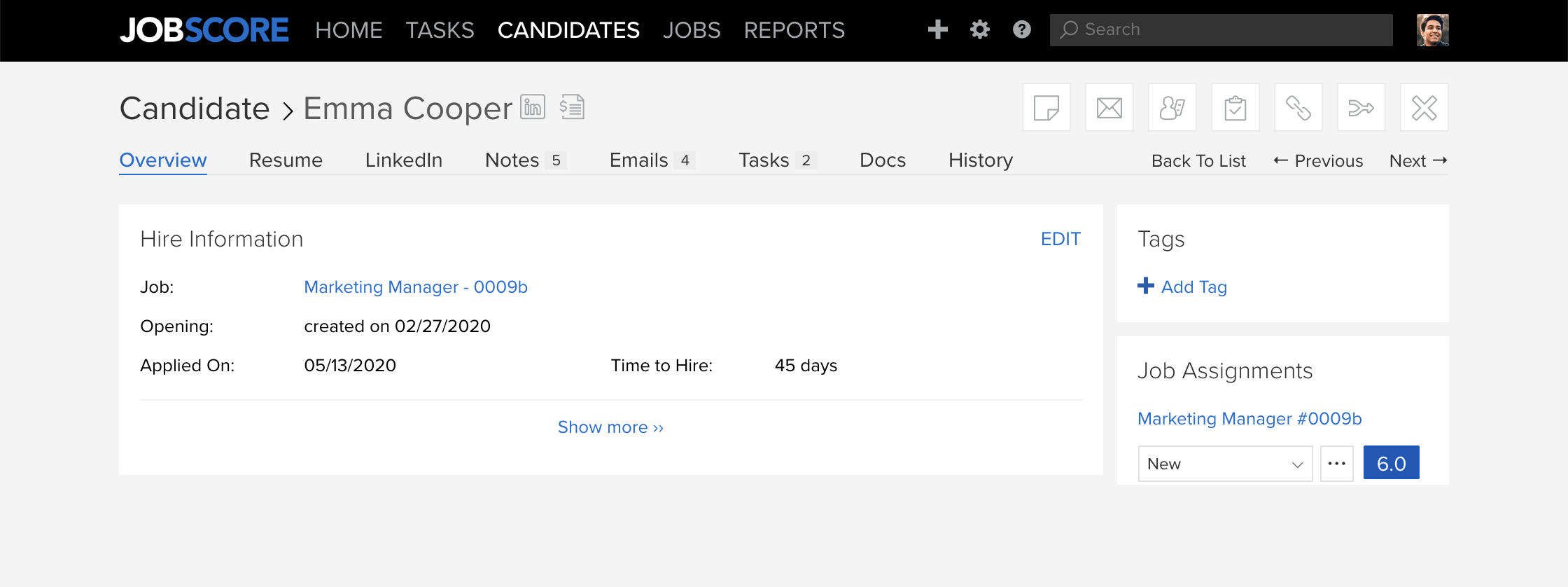Open the Tasks tab
The width and height of the screenshot is (1568, 587).
pos(777,160)
